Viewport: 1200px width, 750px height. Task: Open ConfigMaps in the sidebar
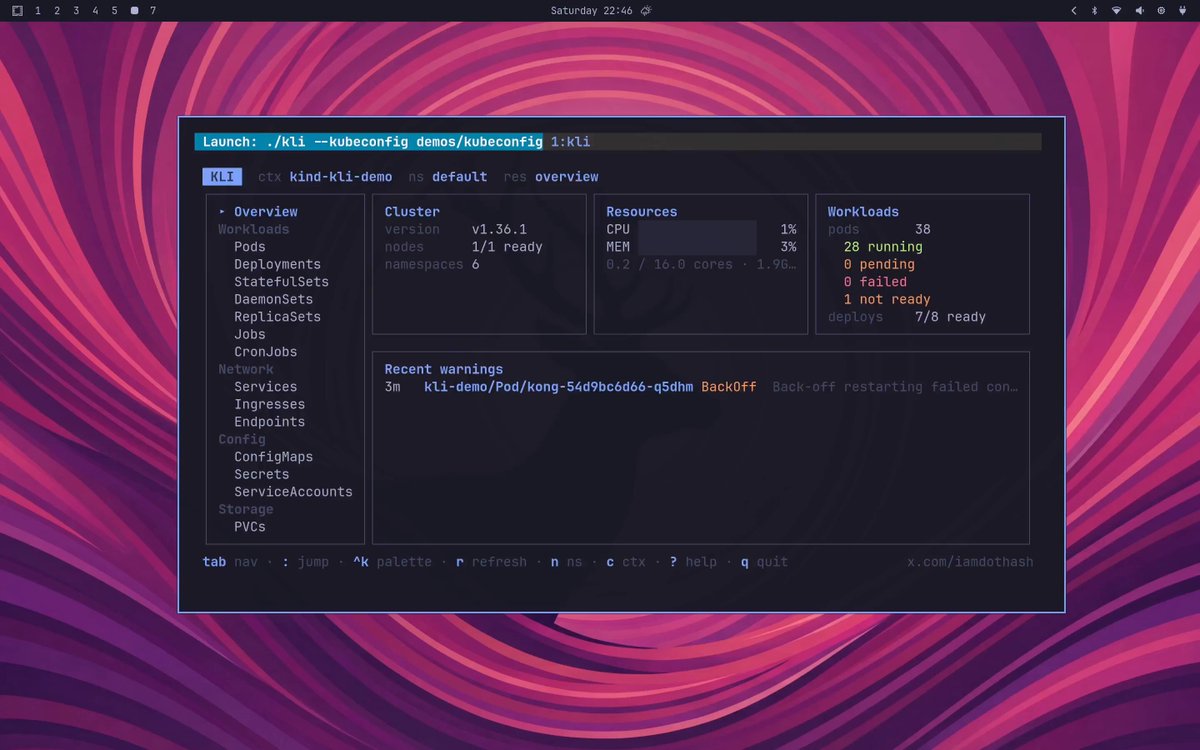[274, 457]
